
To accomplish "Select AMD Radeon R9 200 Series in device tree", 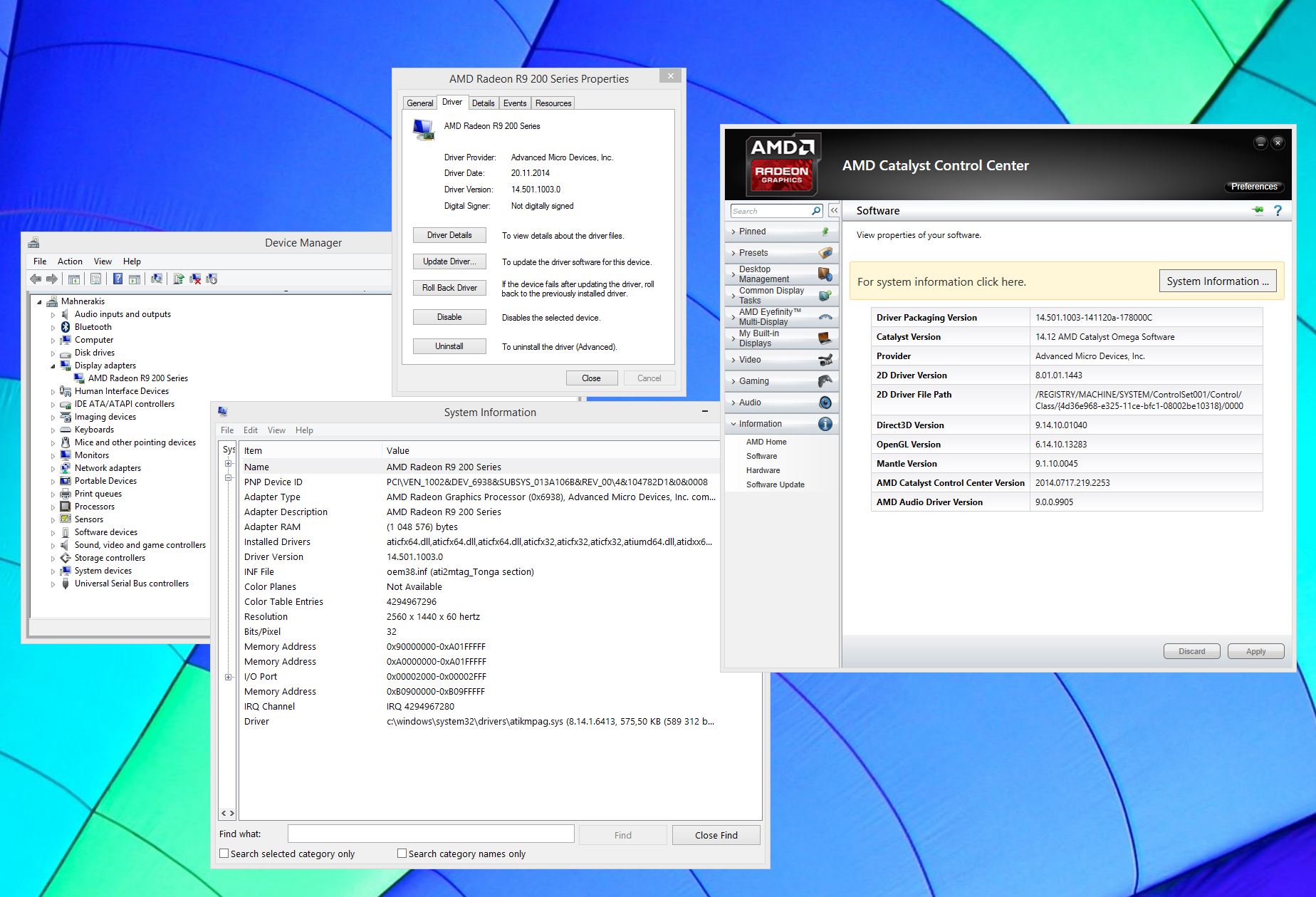I will [138, 378].
